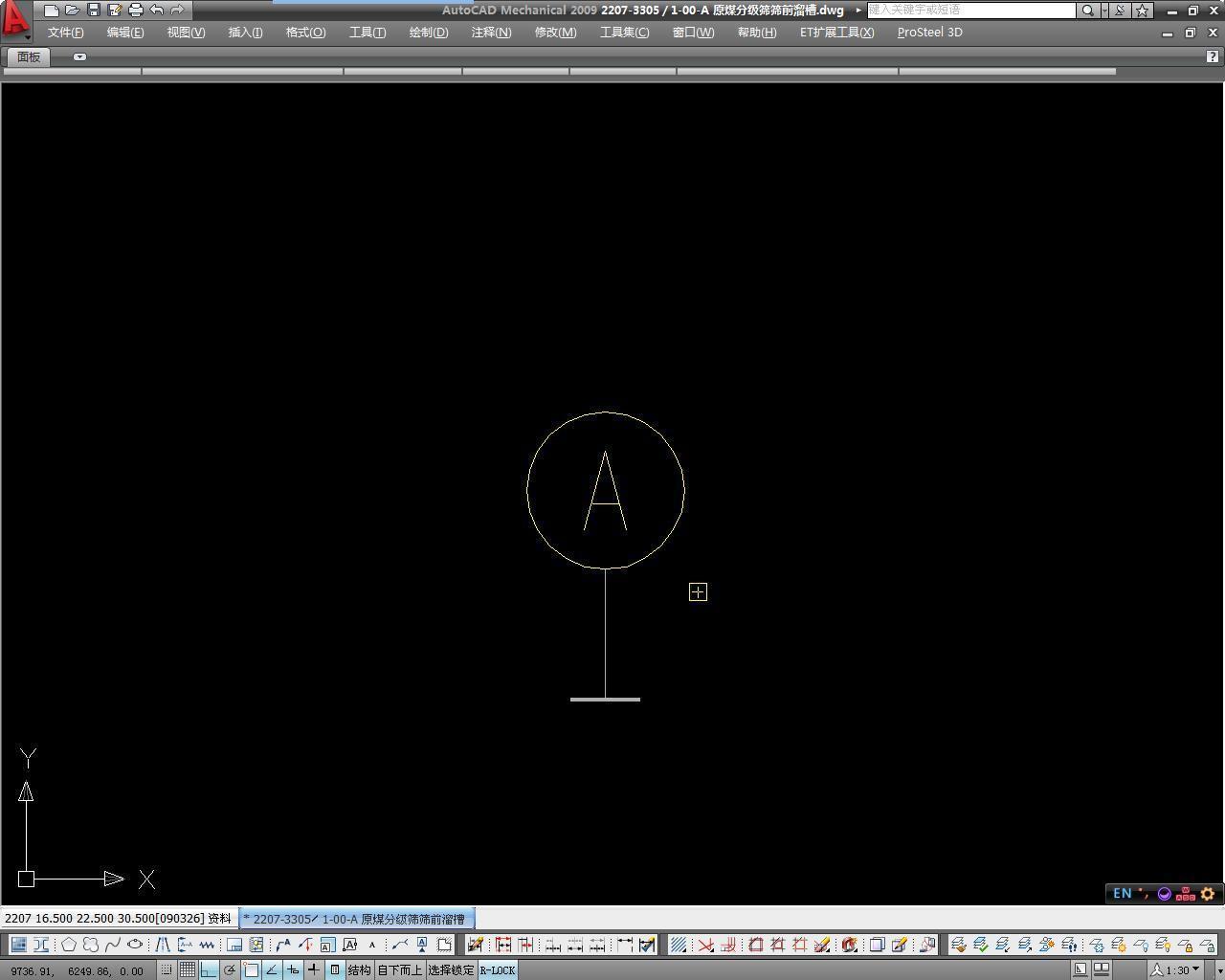Screen dimensions: 1225x980
Task: Click the mirror tool icon
Action: point(163,945)
